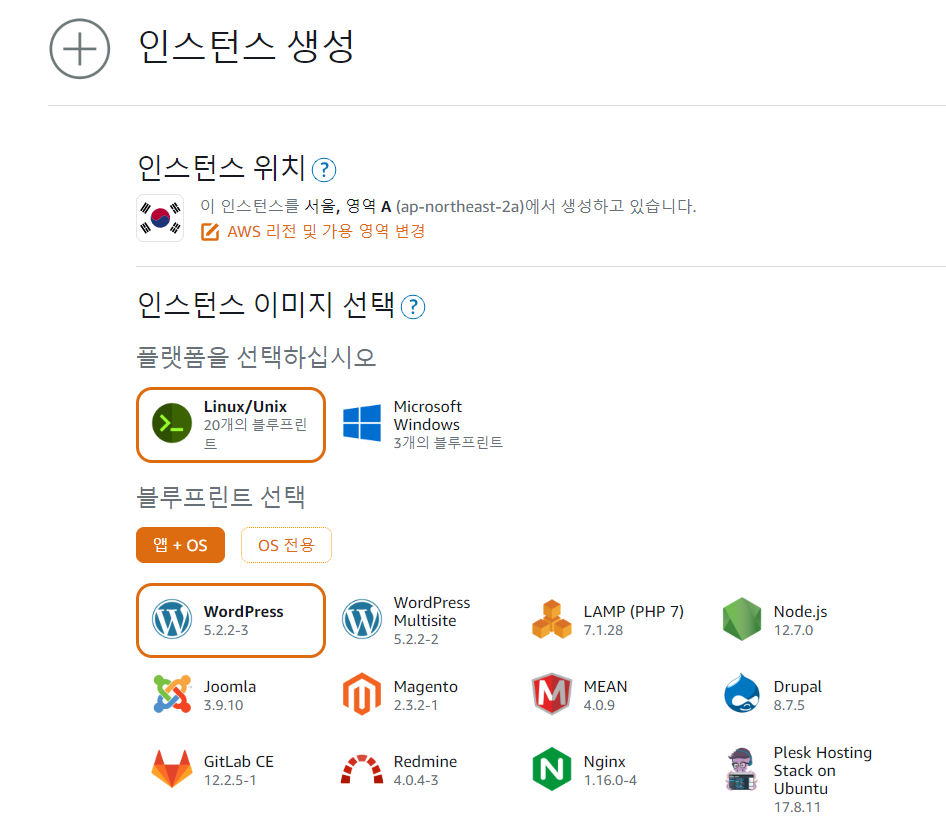
Task: Click the Plesk character icon
Action: [x=742, y=769]
